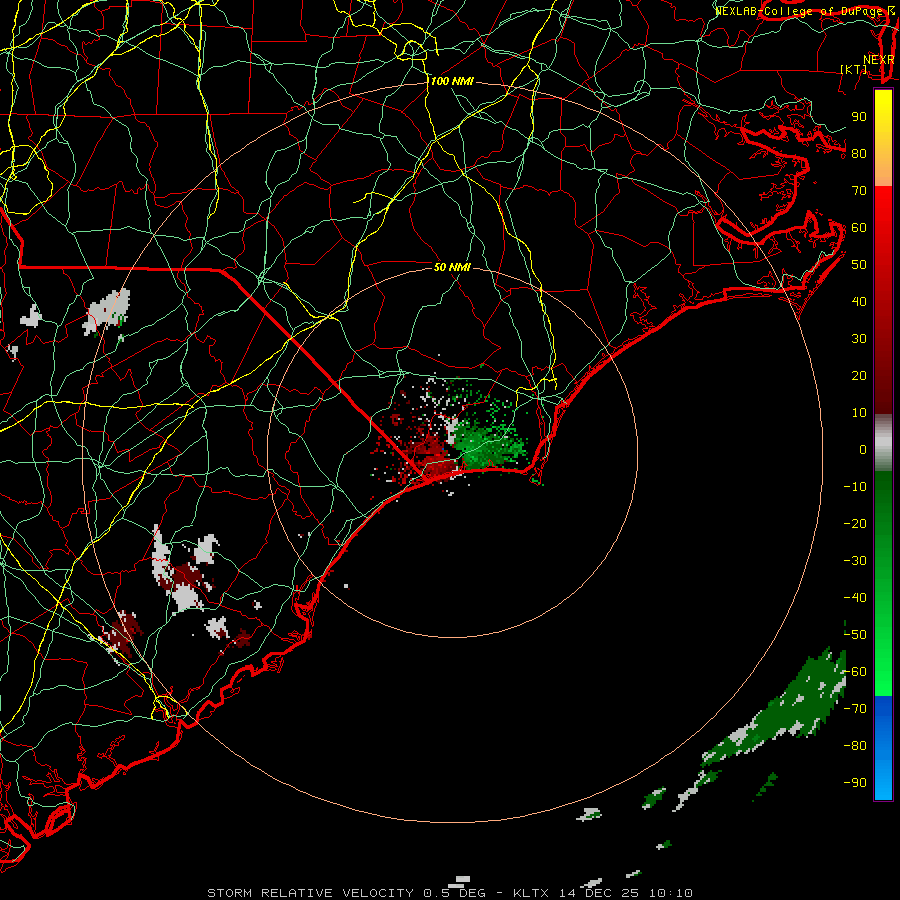Click the '50' value on the scale
Viewport: 900px width, 900px height.
click(859, 265)
